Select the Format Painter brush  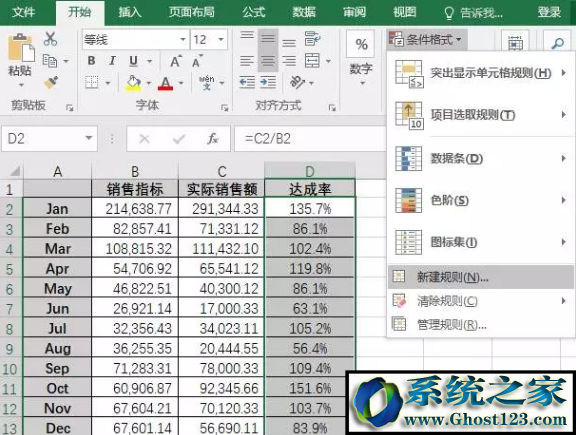pos(51,83)
